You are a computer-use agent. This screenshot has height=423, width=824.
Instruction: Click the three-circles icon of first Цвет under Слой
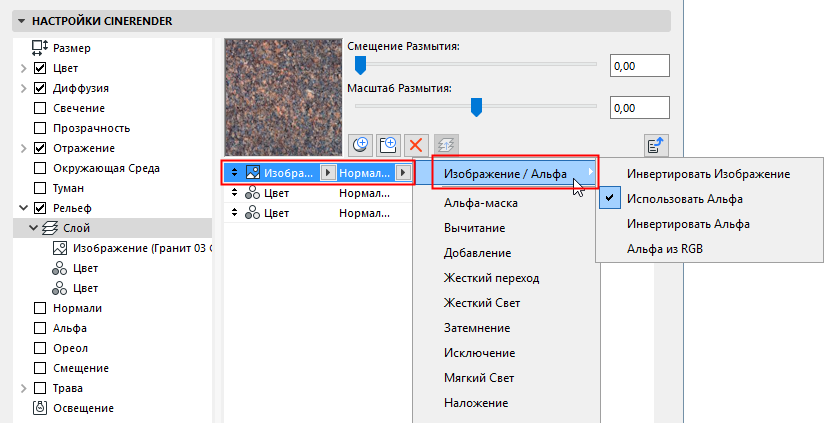(x=59, y=268)
